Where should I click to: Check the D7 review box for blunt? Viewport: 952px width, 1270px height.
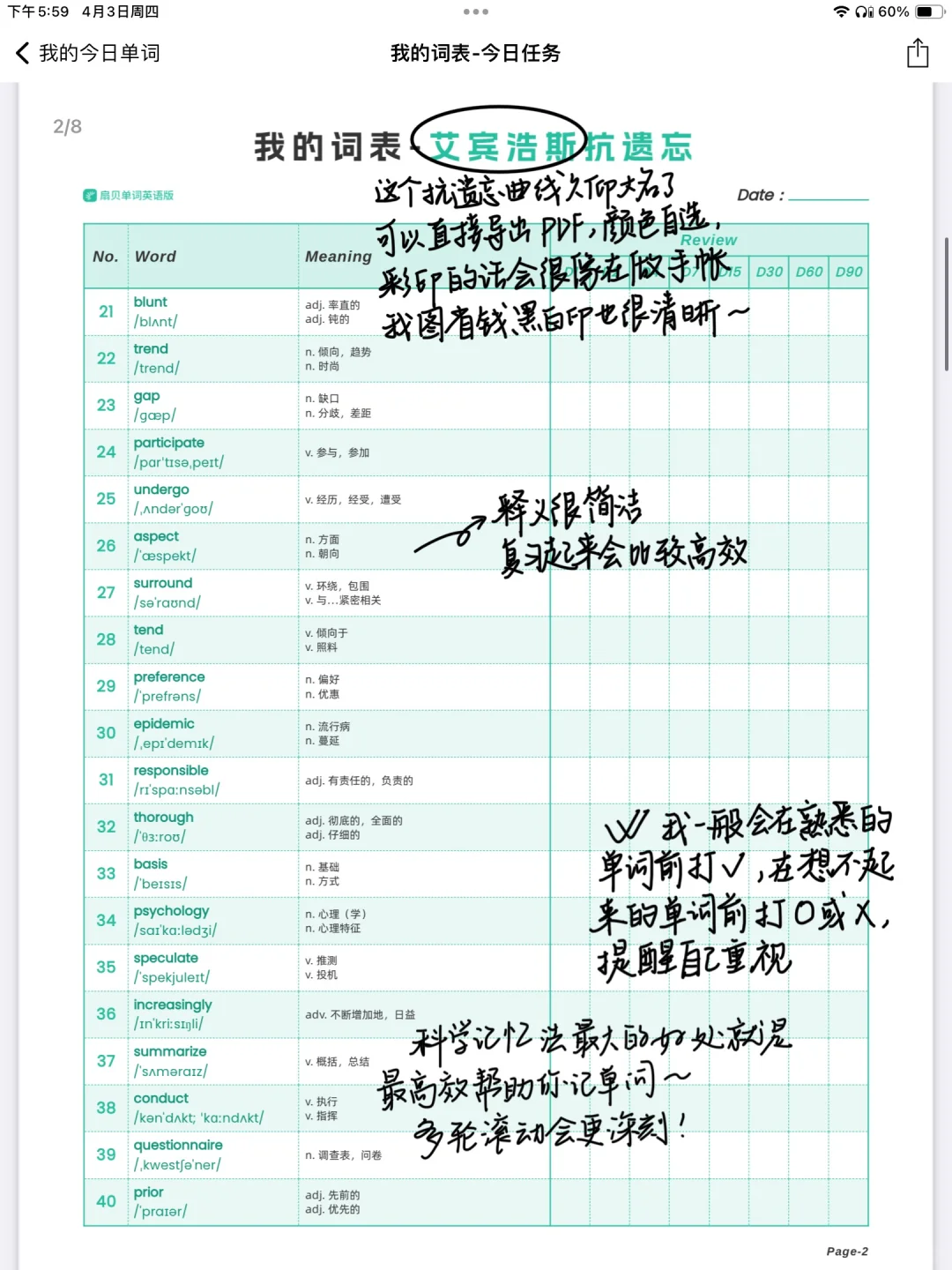point(689,312)
